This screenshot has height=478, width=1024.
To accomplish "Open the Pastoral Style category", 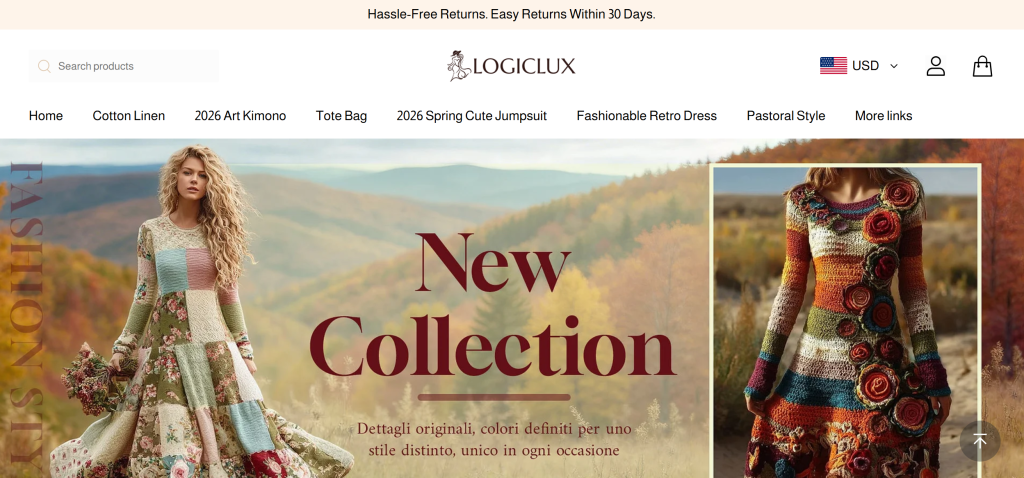I will point(786,116).
